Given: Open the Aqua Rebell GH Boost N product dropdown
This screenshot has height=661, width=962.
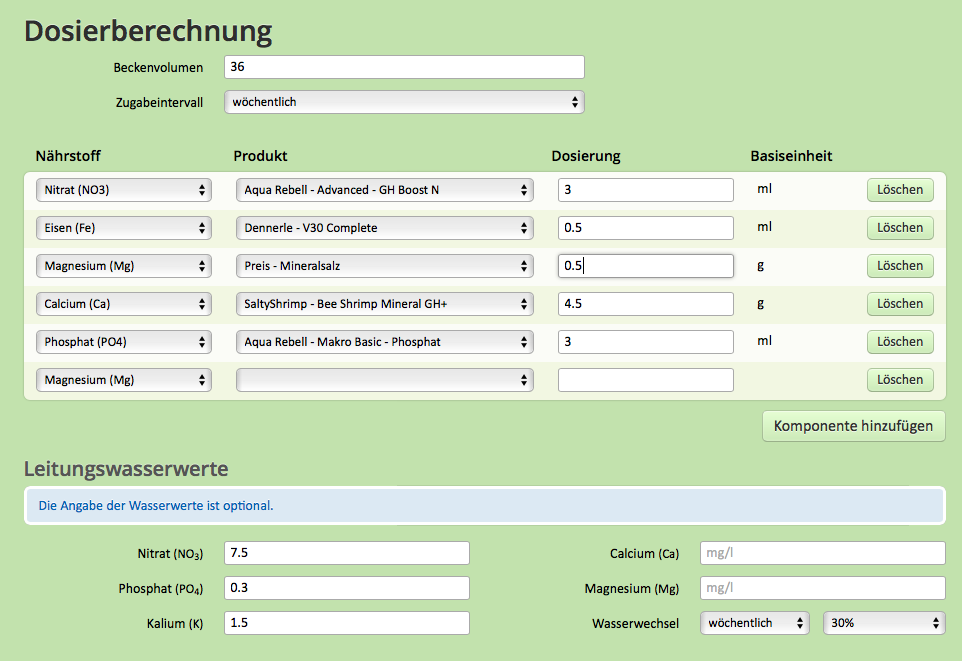Looking at the screenshot, I should [385, 190].
